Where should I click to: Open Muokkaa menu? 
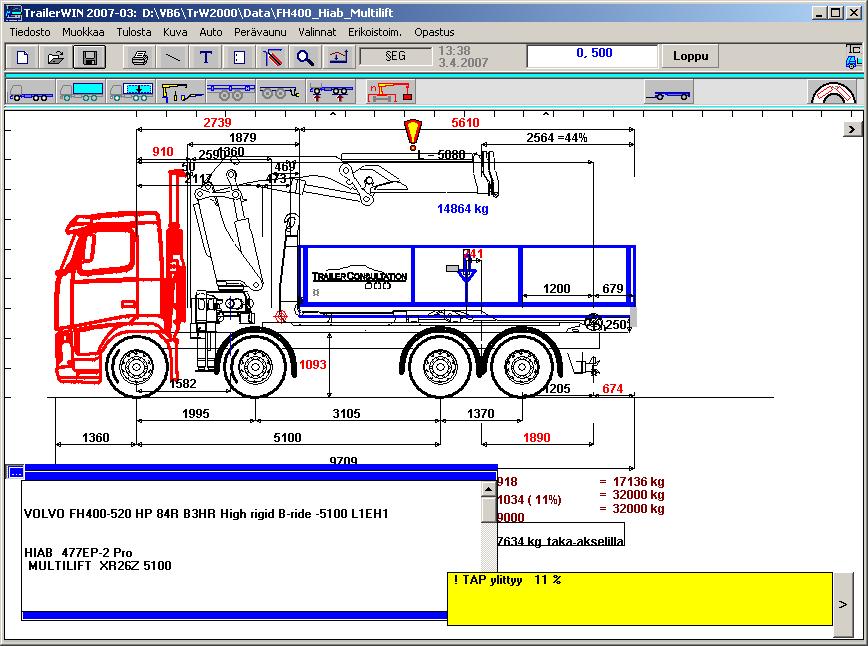tap(83, 32)
